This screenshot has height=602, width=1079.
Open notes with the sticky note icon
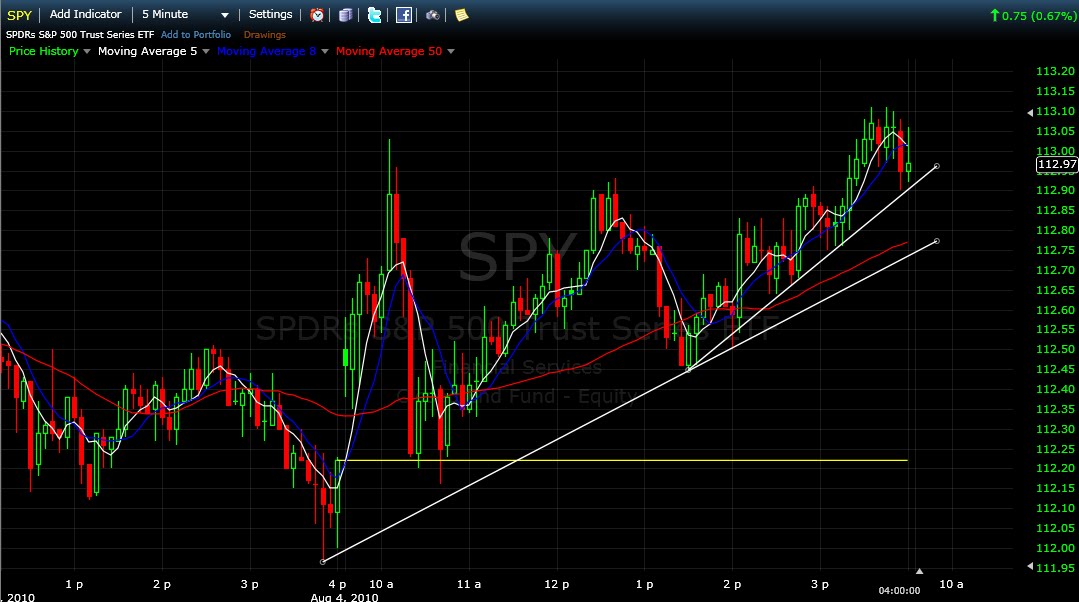(462, 14)
